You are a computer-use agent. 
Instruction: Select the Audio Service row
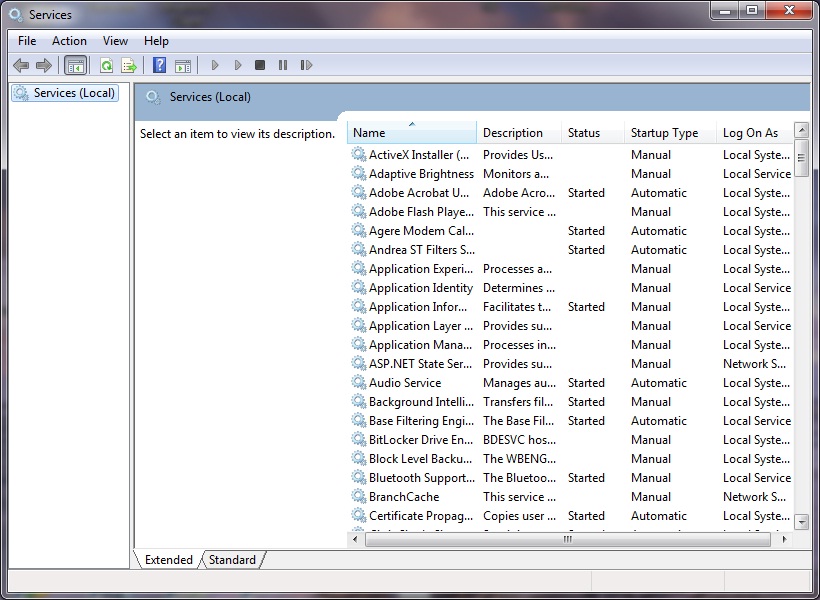click(x=404, y=383)
